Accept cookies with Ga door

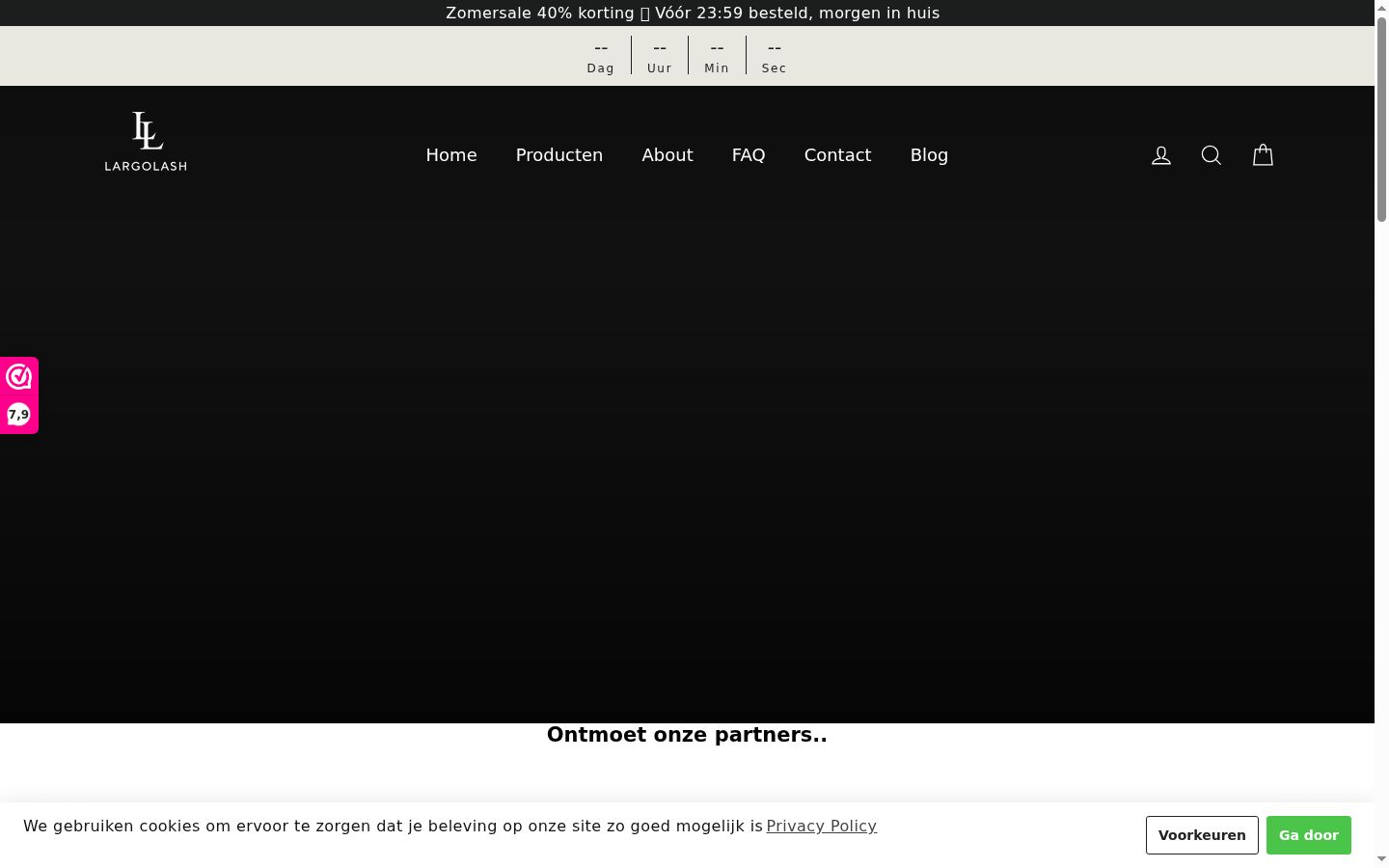pyautogui.click(x=1309, y=835)
